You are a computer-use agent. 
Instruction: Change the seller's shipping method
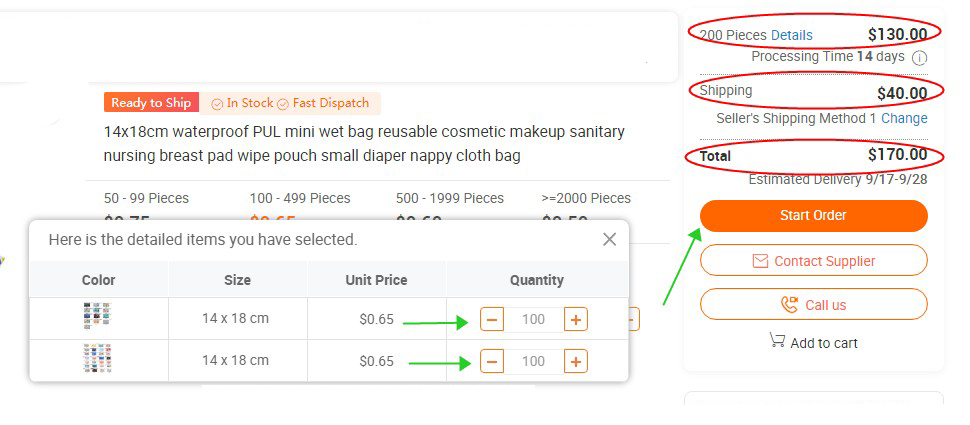[904, 118]
